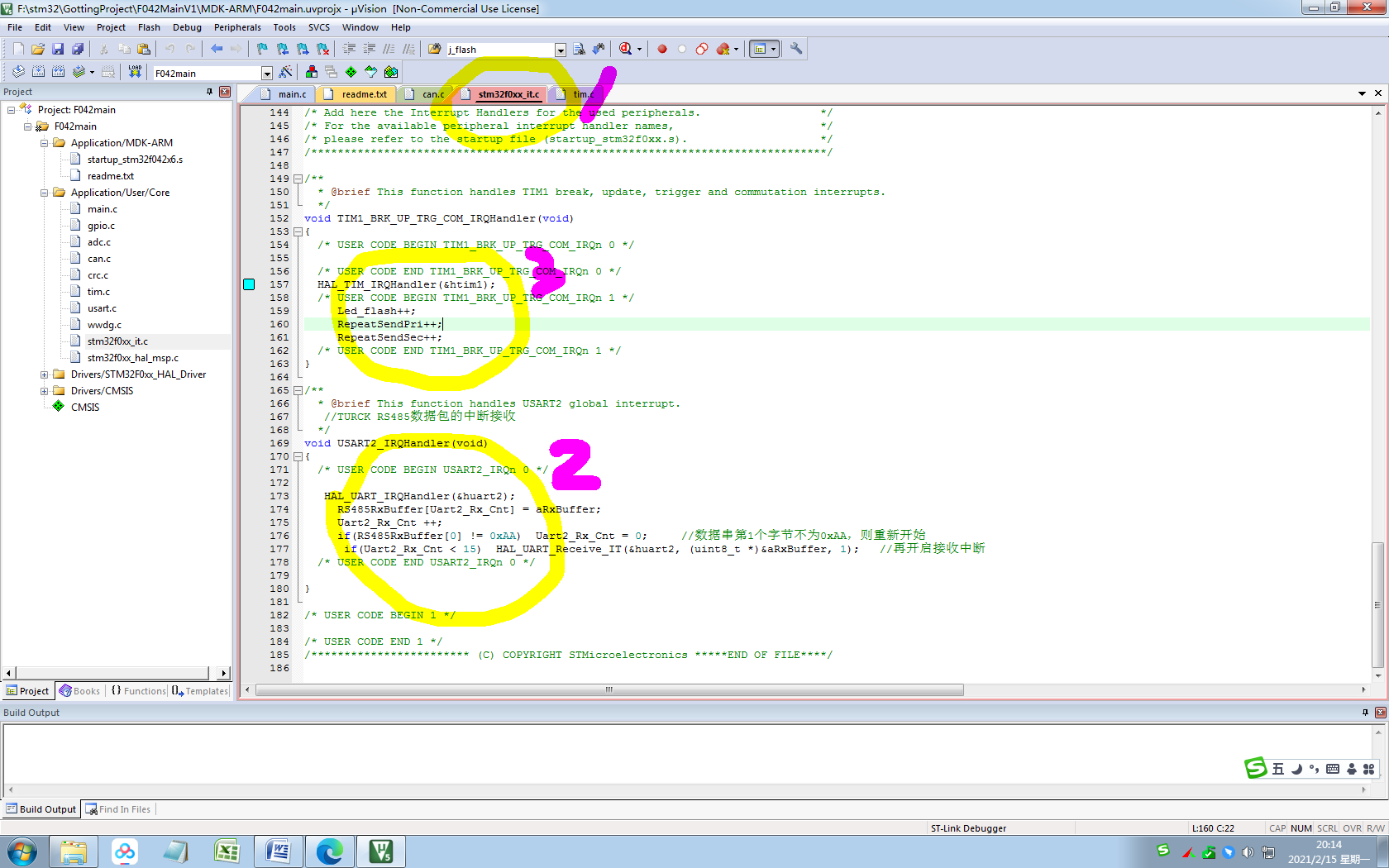Click the editor vertical scrollbar thumb

(1377, 604)
